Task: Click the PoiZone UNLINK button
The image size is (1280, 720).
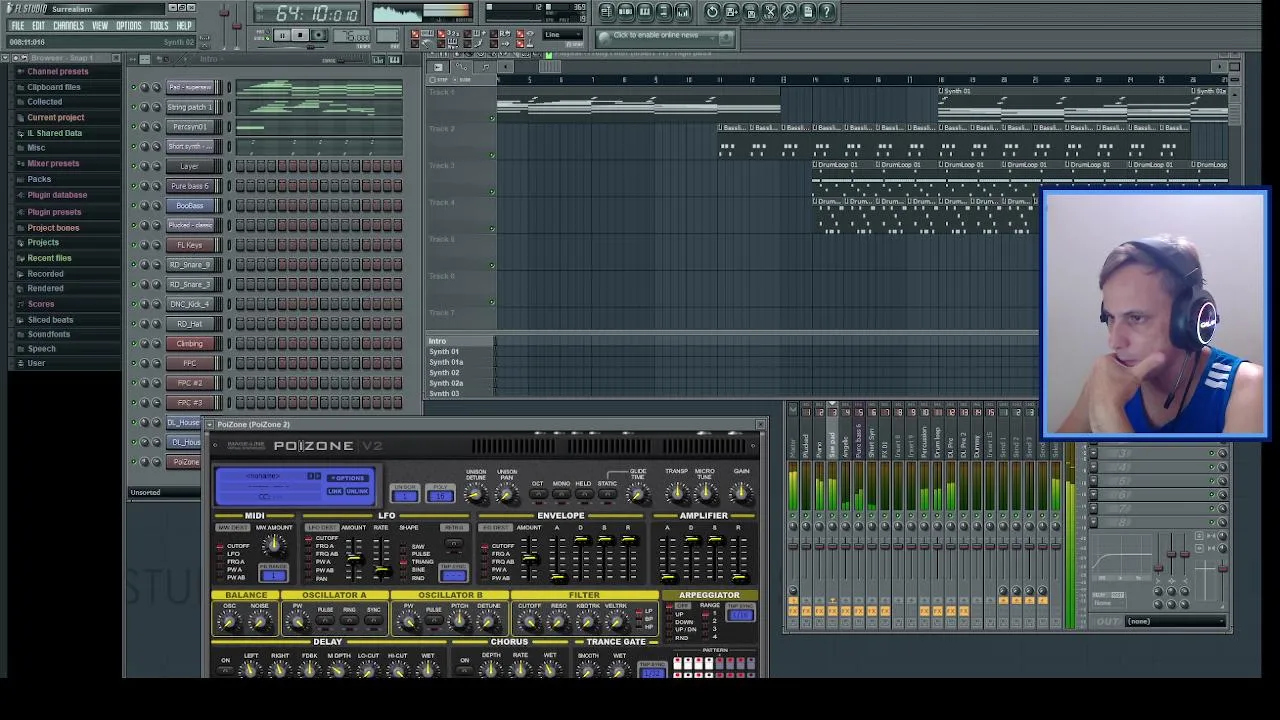Action: coord(357,491)
